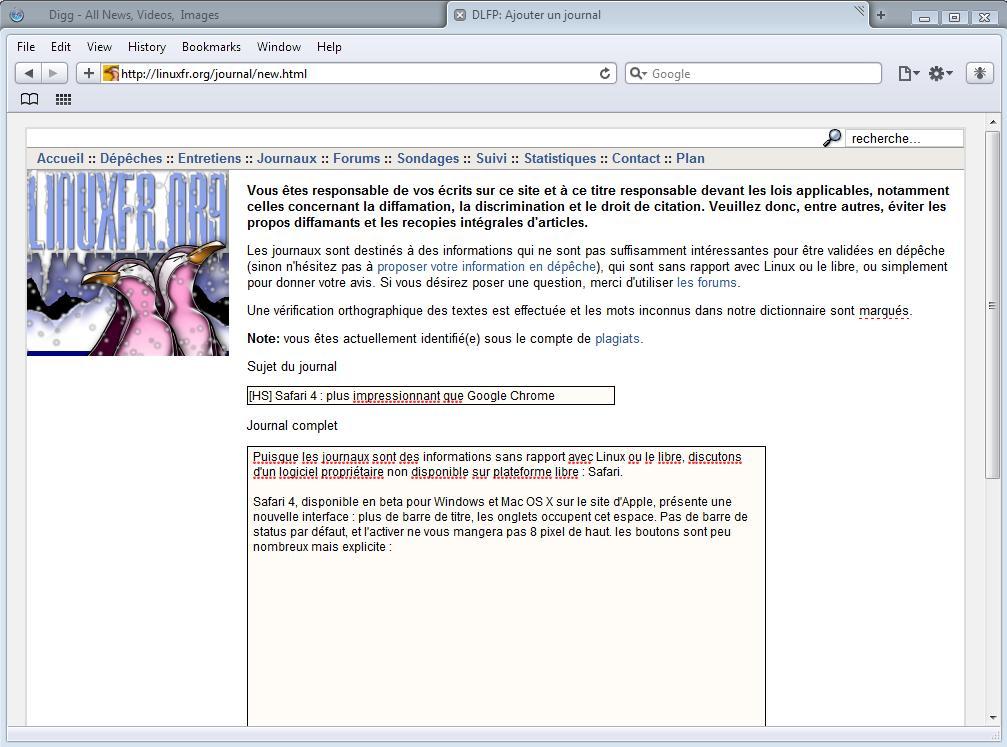Viewport: 1007px width, 747px height.
Task: Click the 'Journal complet' label
Action: tap(292, 426)
